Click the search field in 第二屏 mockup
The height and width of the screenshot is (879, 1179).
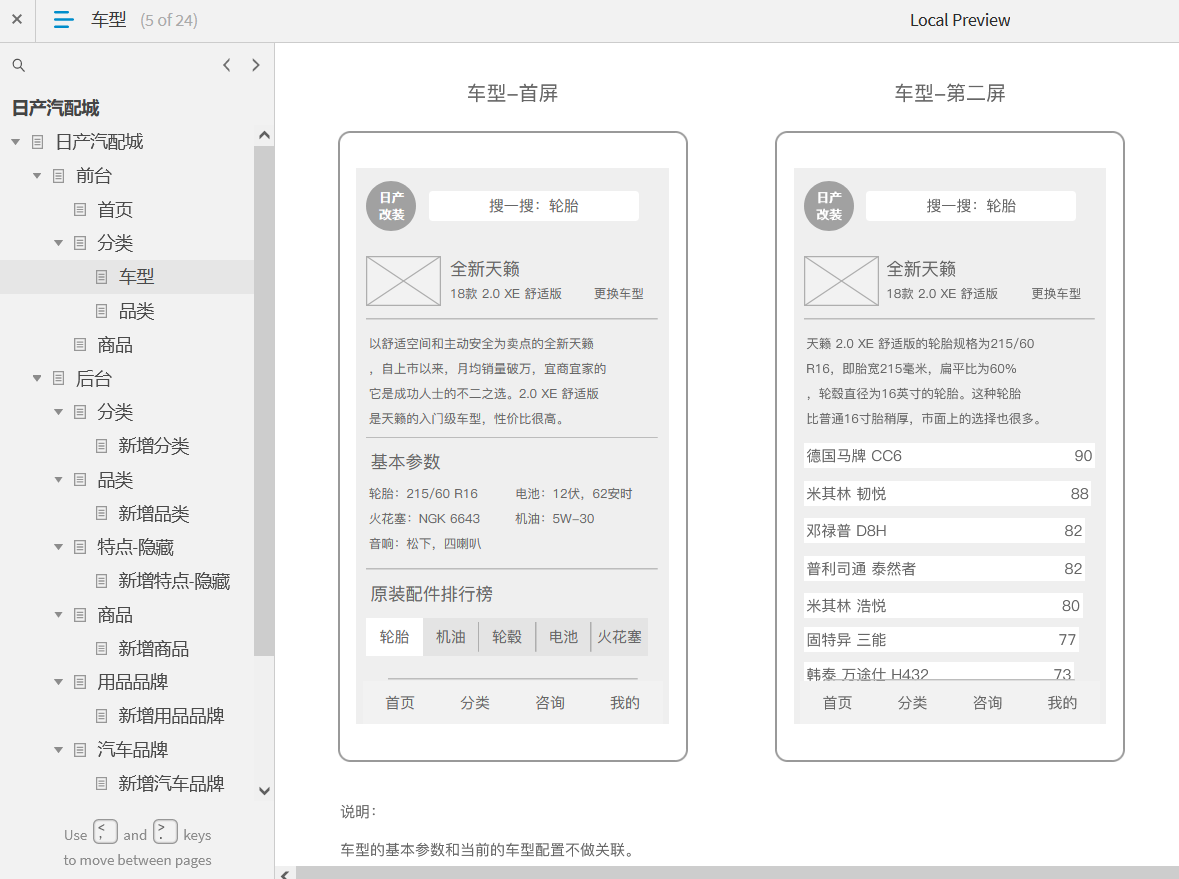[971, 206]
